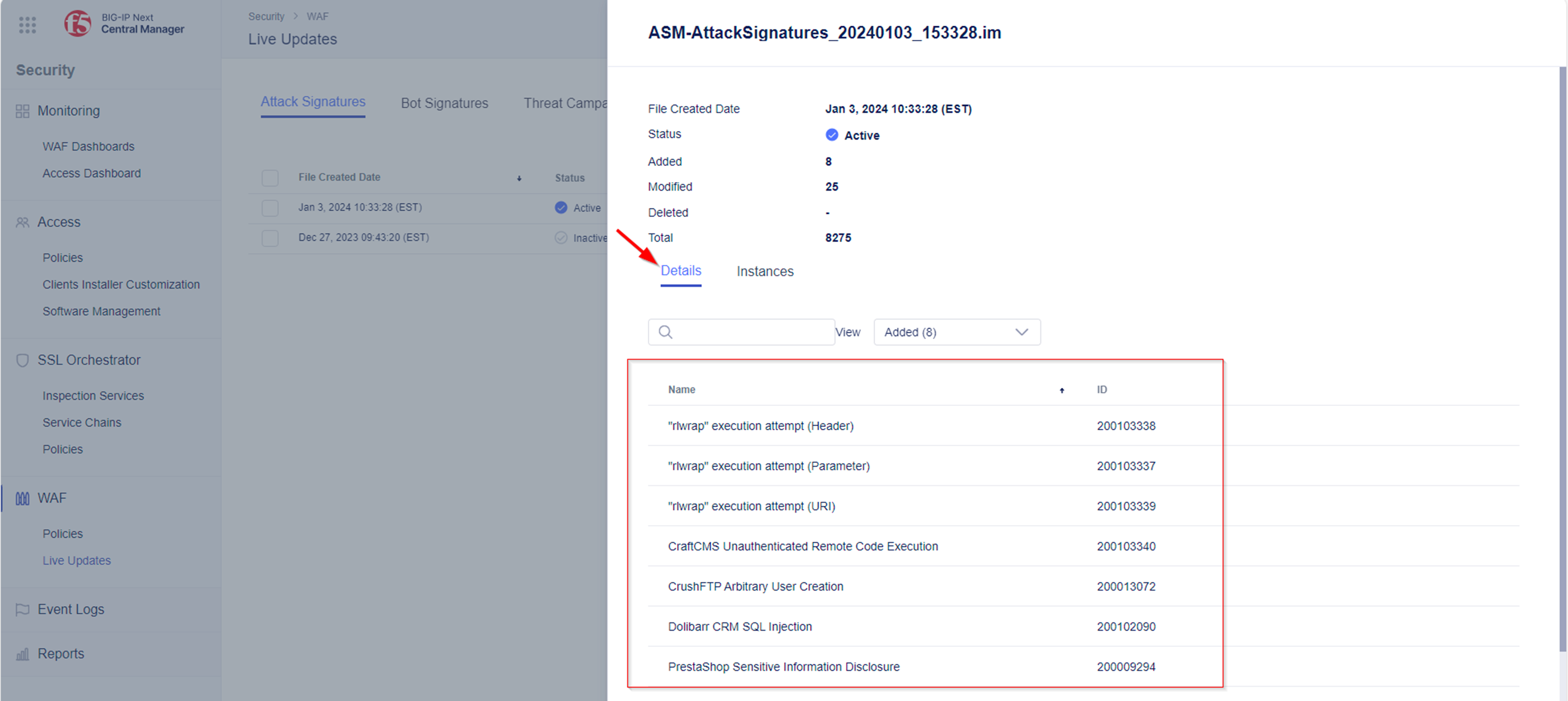Viewport: 1568px width, 701px height.
Task: Click the Monitoring section icon in sidebar
Action: click(x=21, y=110)
